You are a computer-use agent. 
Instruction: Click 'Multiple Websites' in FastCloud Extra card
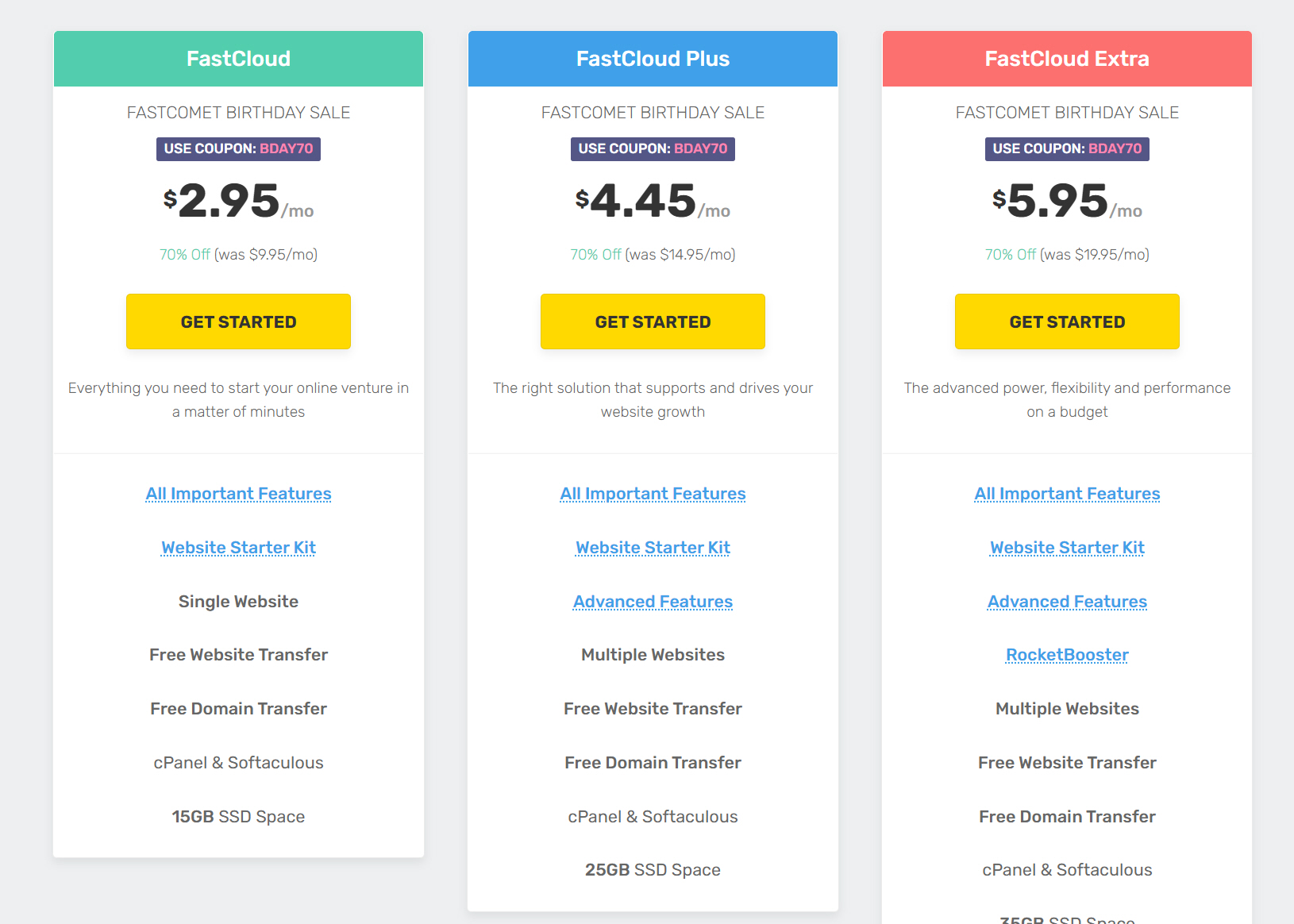pos(1067,709)
